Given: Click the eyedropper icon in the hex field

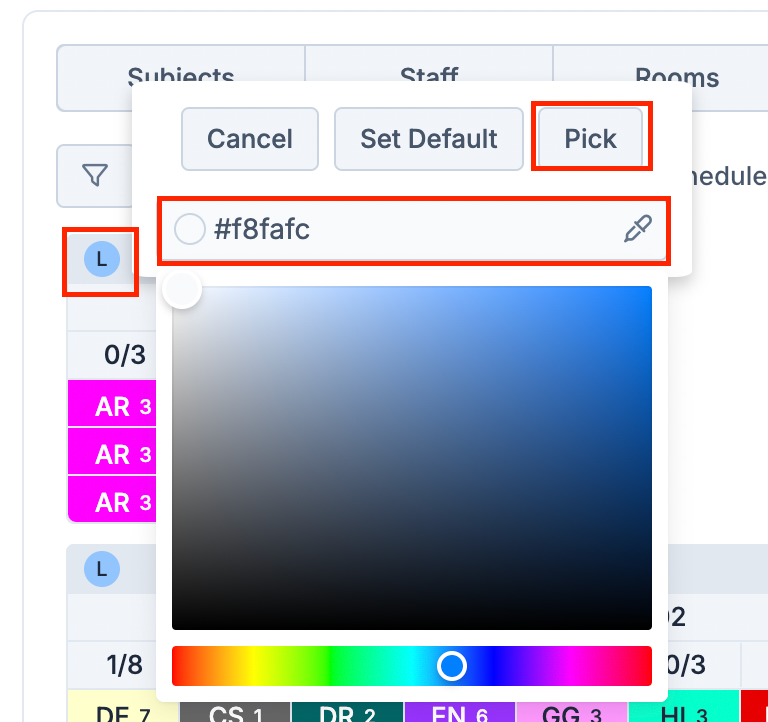Looking at the screenshot, I should pyautogui.click(x=637, y=229).
